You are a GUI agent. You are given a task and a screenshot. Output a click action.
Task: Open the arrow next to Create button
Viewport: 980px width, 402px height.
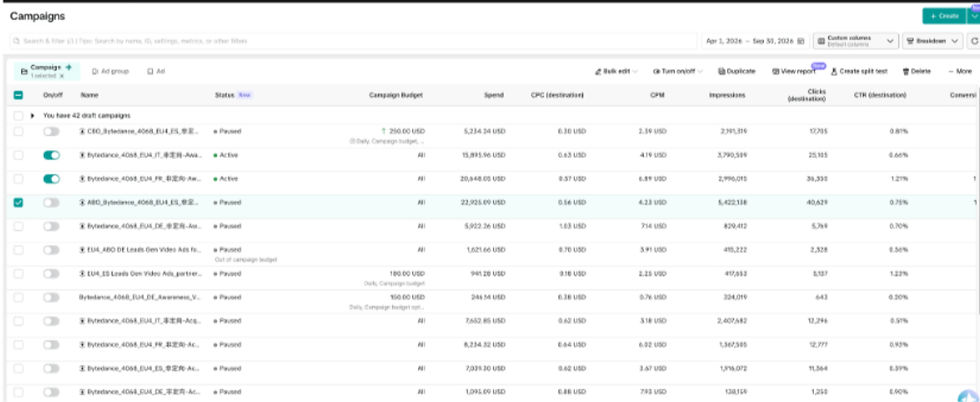tap(974, 16)
